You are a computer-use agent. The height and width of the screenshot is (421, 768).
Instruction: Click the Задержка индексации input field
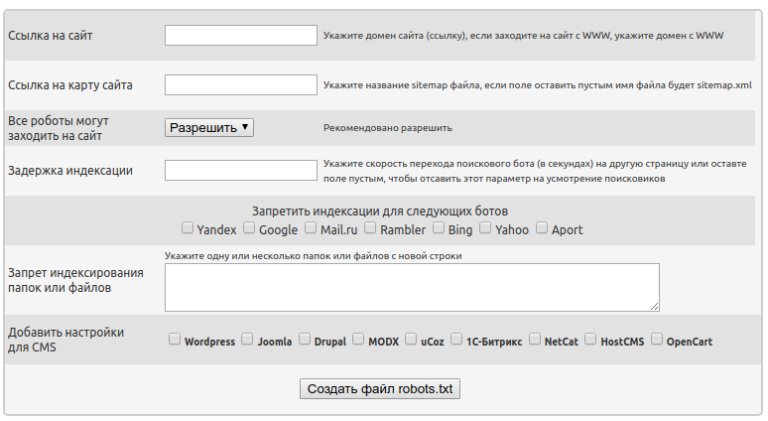pos(241,171)
